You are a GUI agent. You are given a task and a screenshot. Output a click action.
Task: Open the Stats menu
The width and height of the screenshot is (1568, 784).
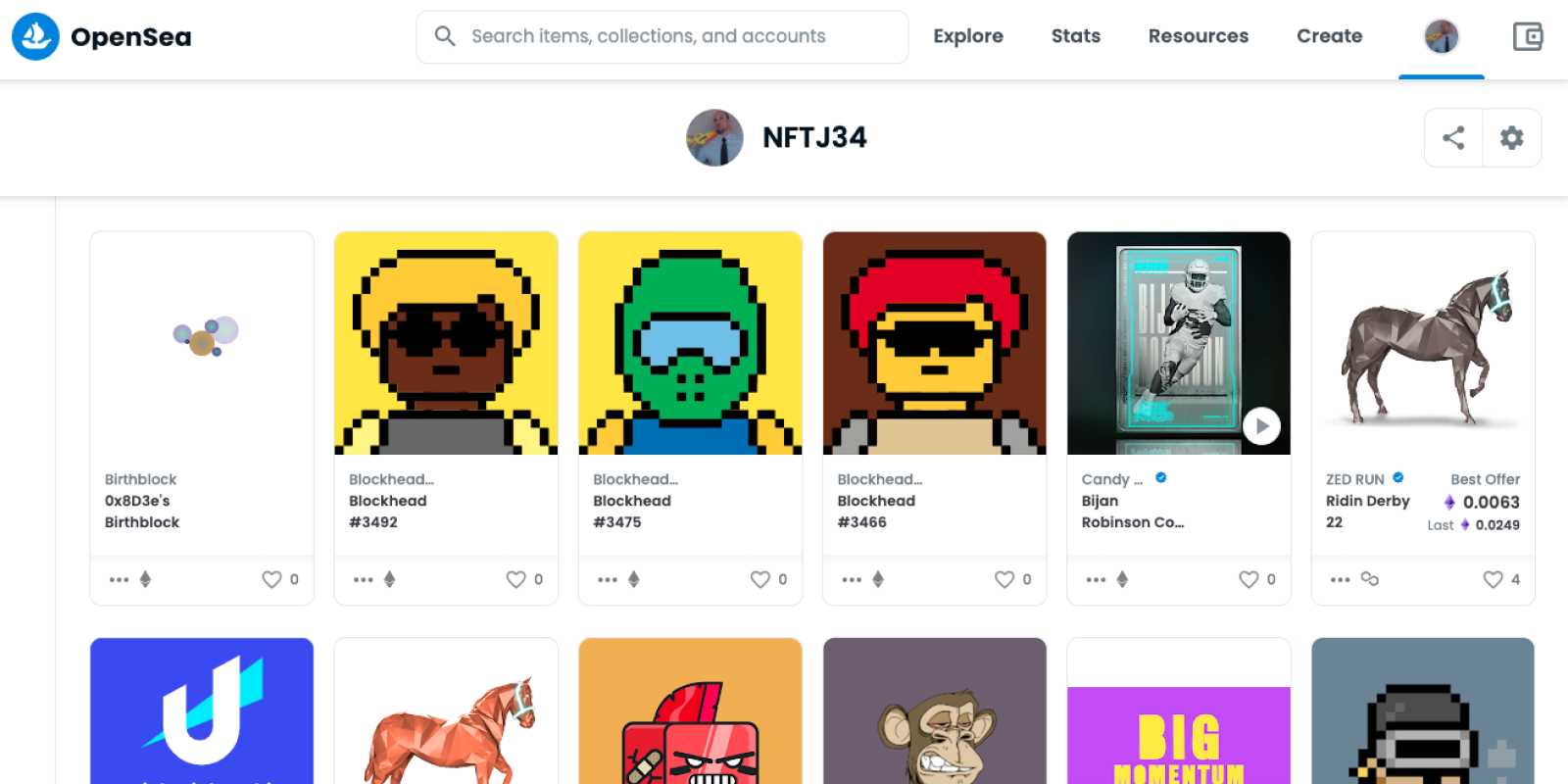(1075, 36)
